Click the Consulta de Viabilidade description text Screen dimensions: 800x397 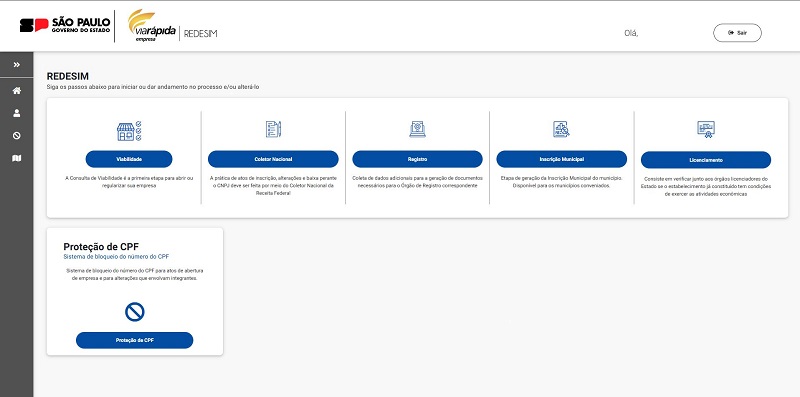click(129, 182)
